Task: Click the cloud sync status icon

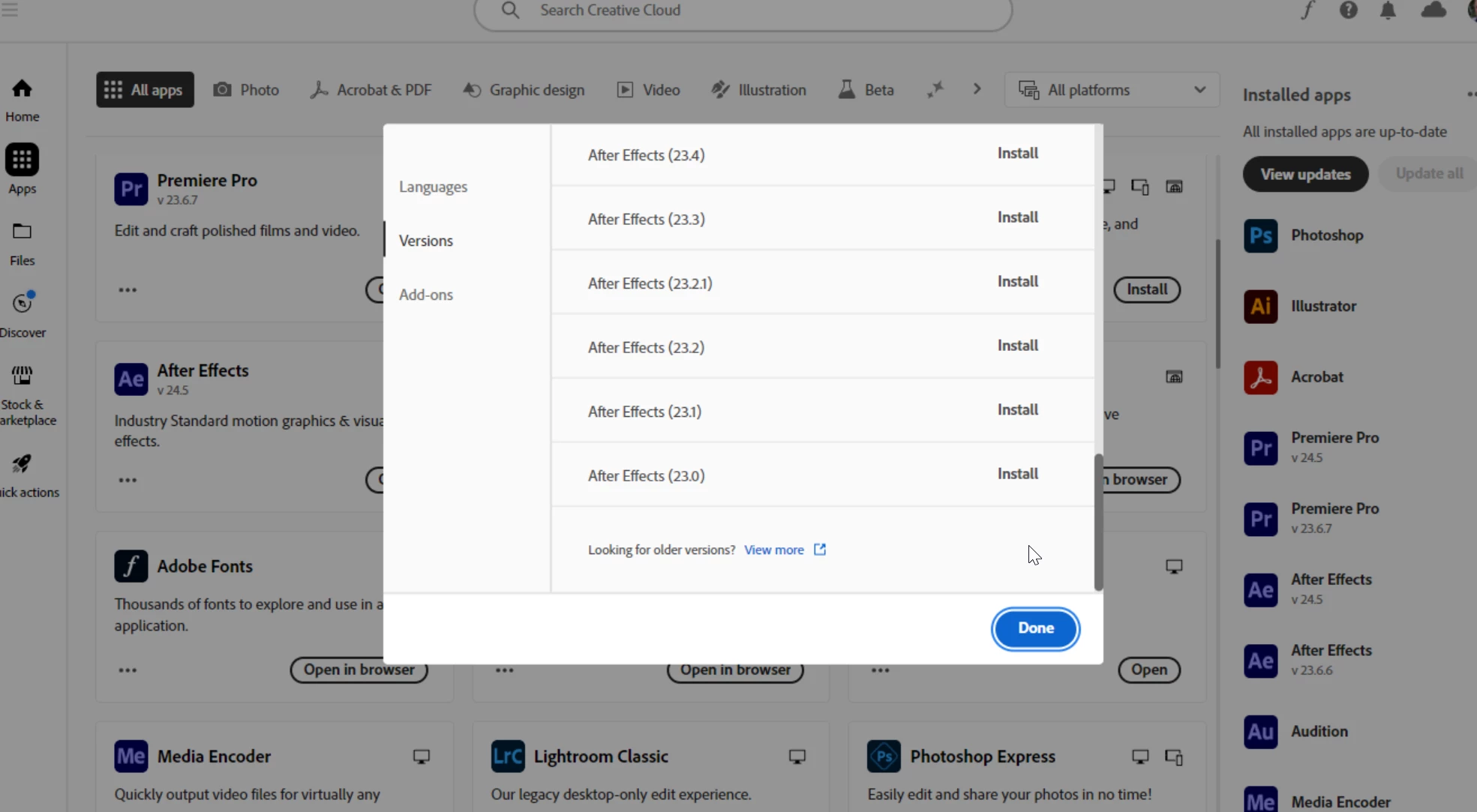Action: point(1433,10)
